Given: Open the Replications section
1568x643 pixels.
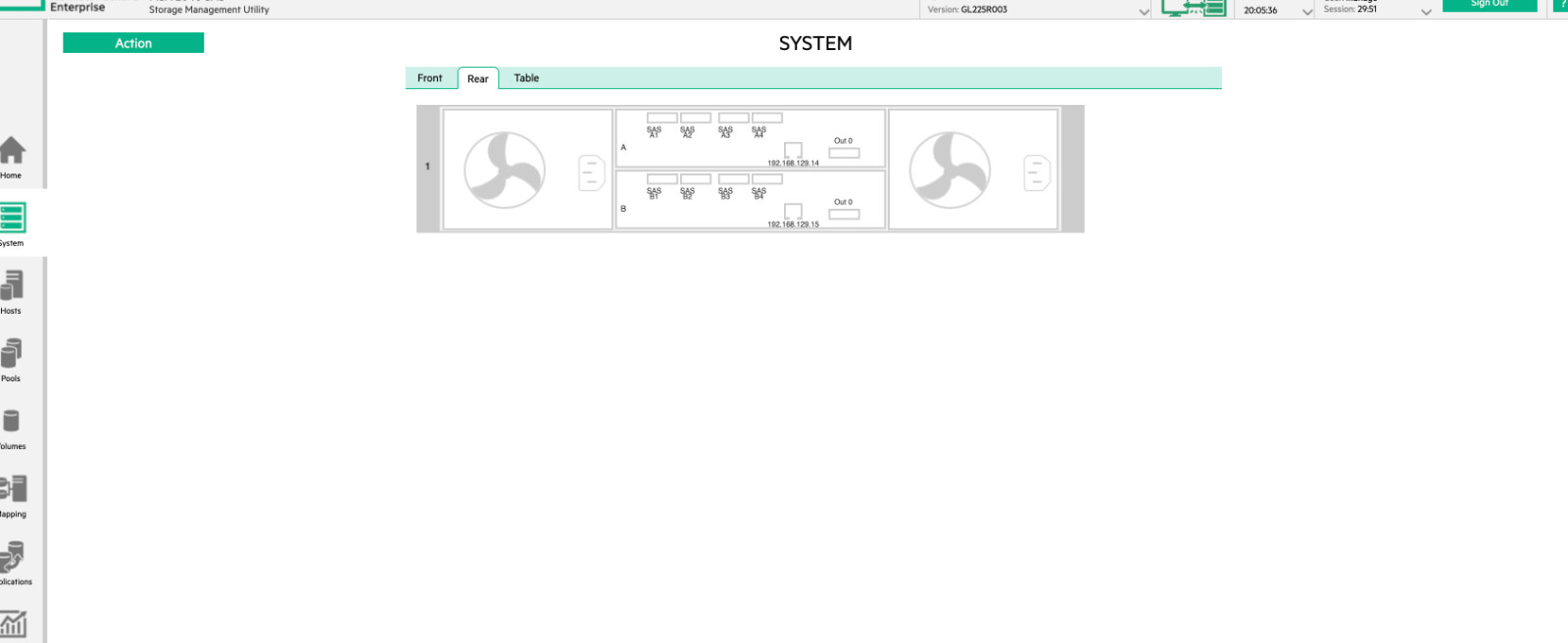Looking at the screenshot, I should tap(14, 563).
